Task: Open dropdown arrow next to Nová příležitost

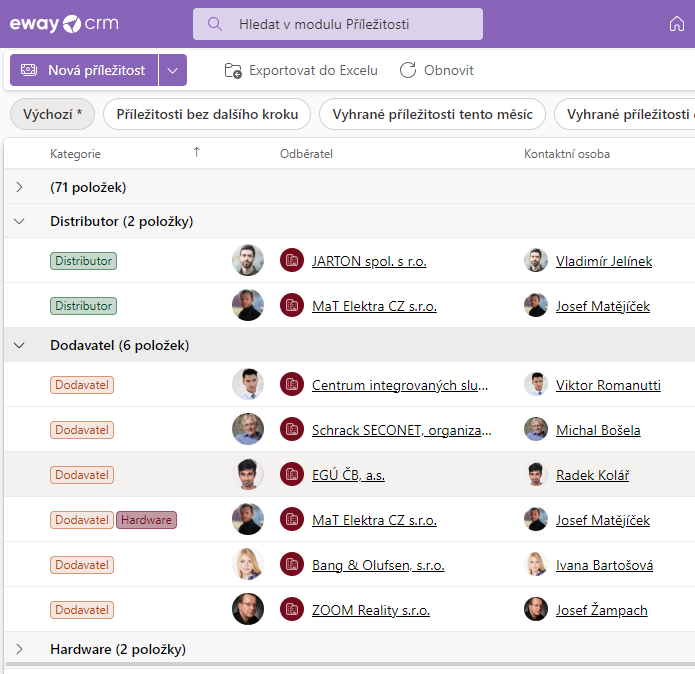Action: (173, 70)
